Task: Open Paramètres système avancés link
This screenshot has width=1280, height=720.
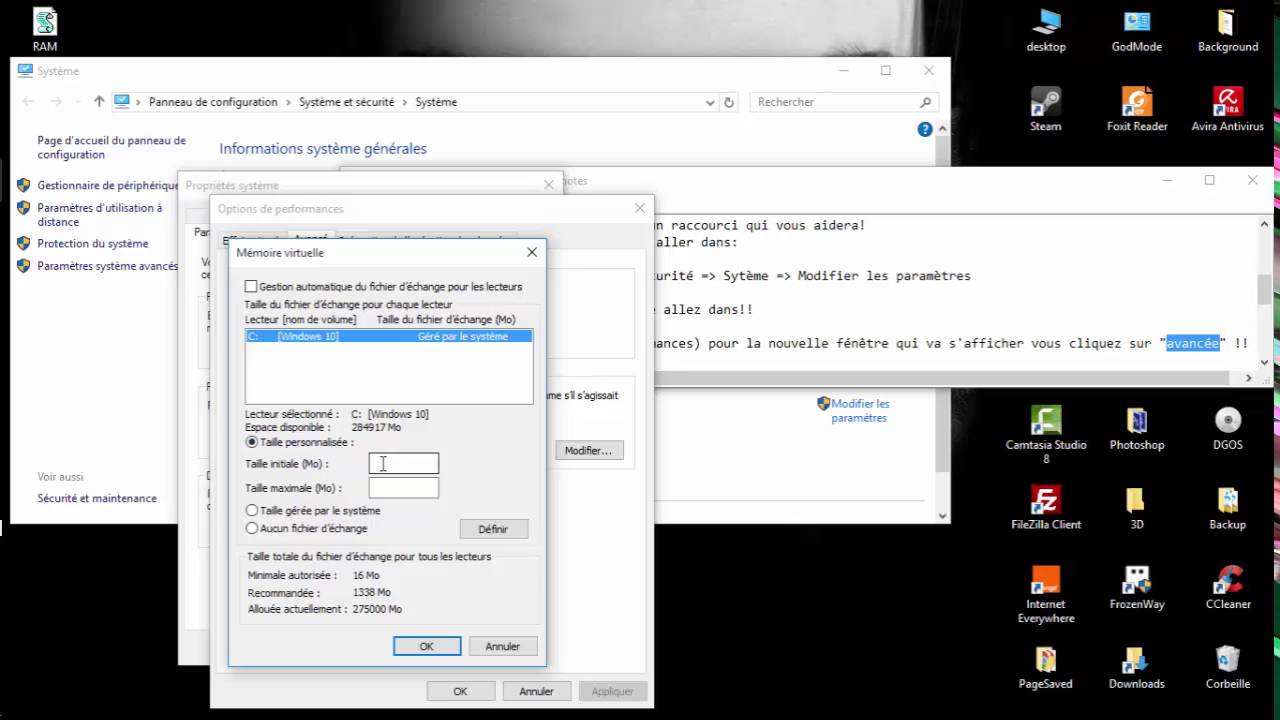Action: (107, 266)
